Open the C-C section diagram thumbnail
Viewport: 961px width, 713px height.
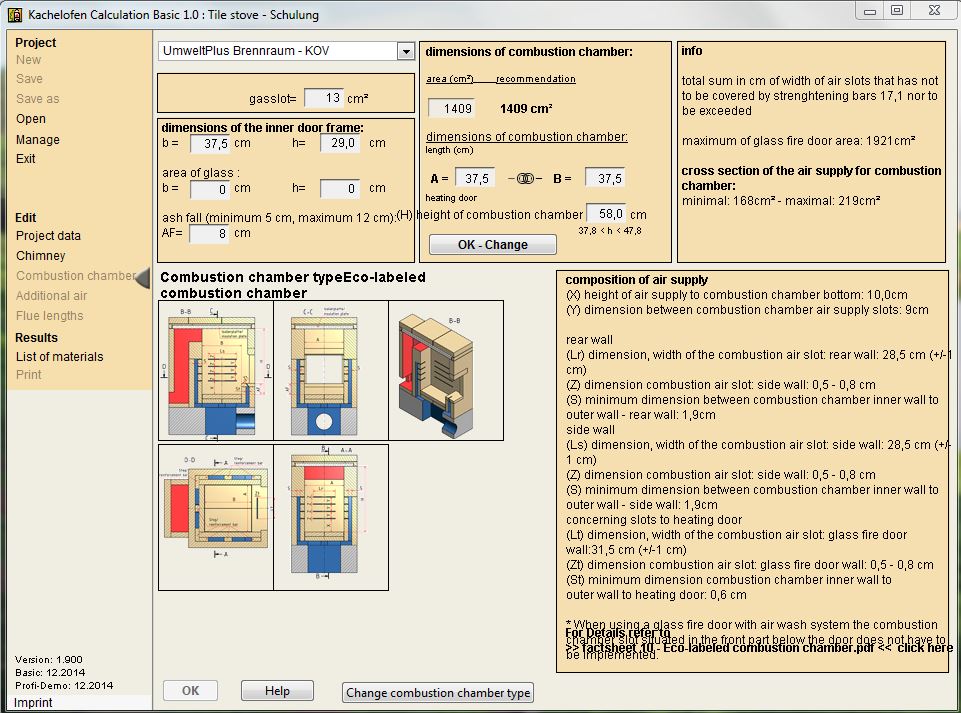click(x=330, y=370)
